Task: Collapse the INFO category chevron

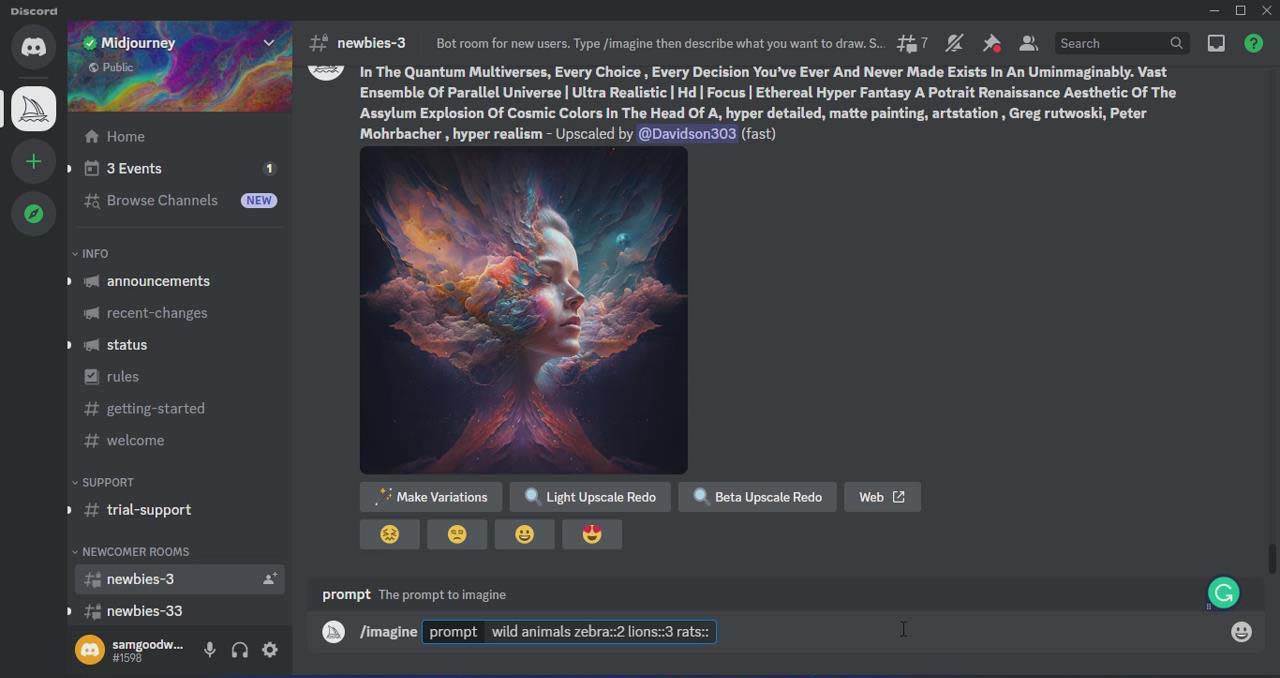Action: pos(75,253)
